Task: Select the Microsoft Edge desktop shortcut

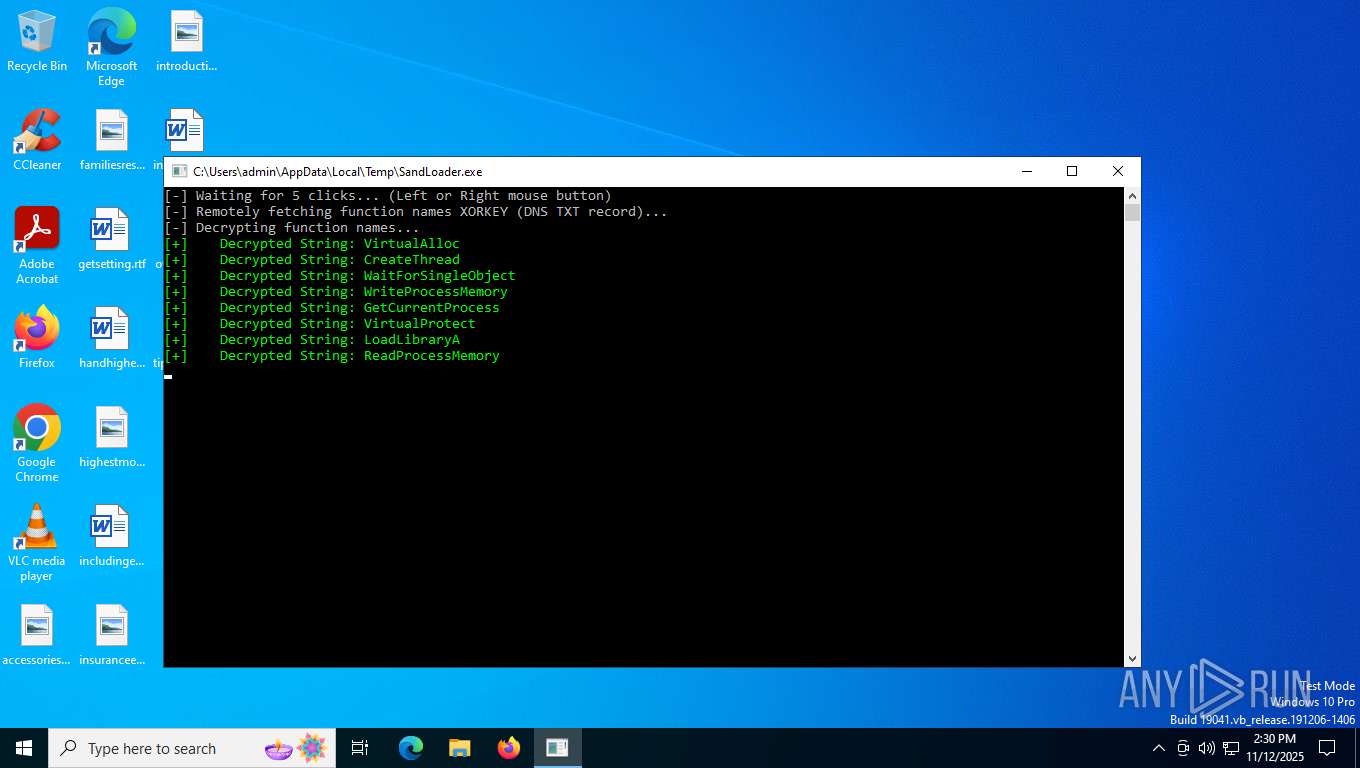Action: [x=111, y=48]
